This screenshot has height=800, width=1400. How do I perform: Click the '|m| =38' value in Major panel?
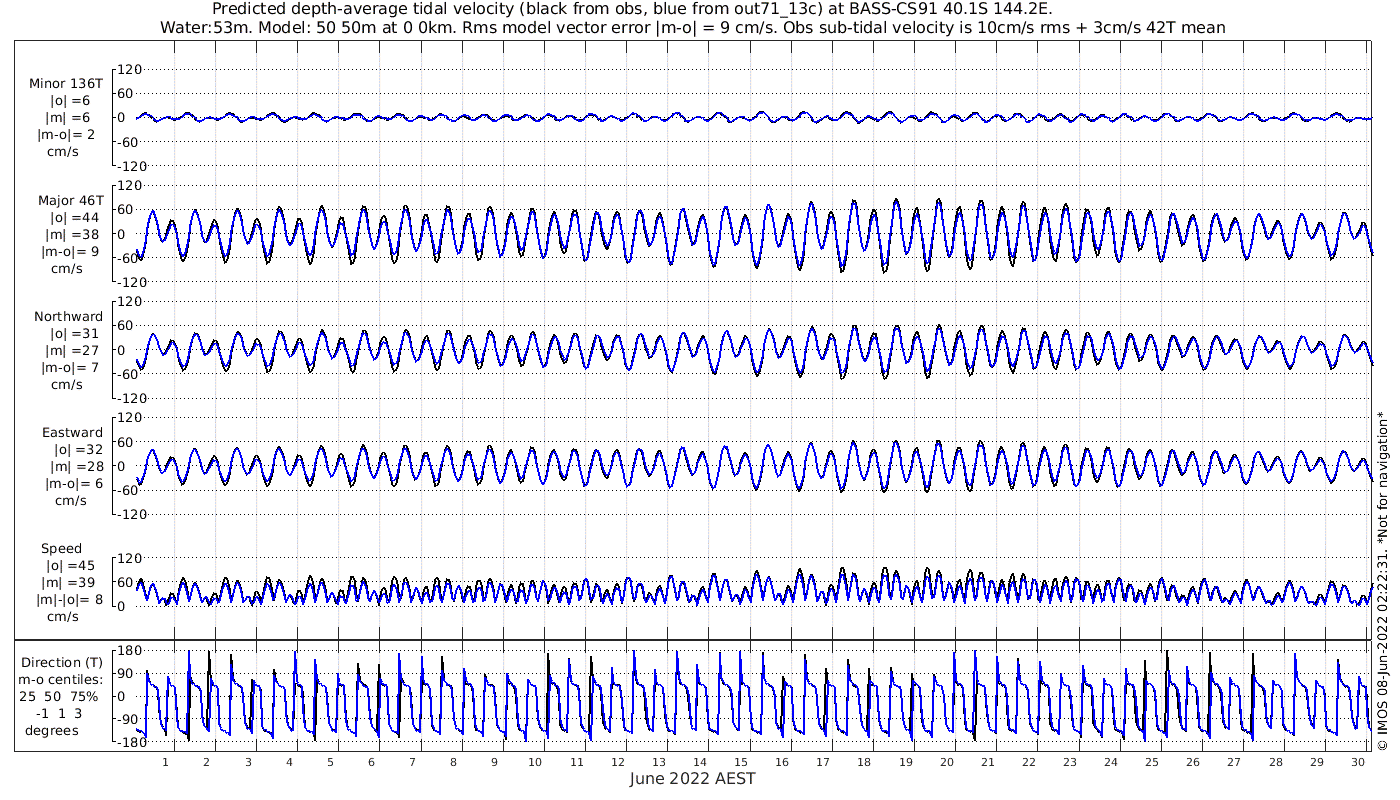point(70,235)
